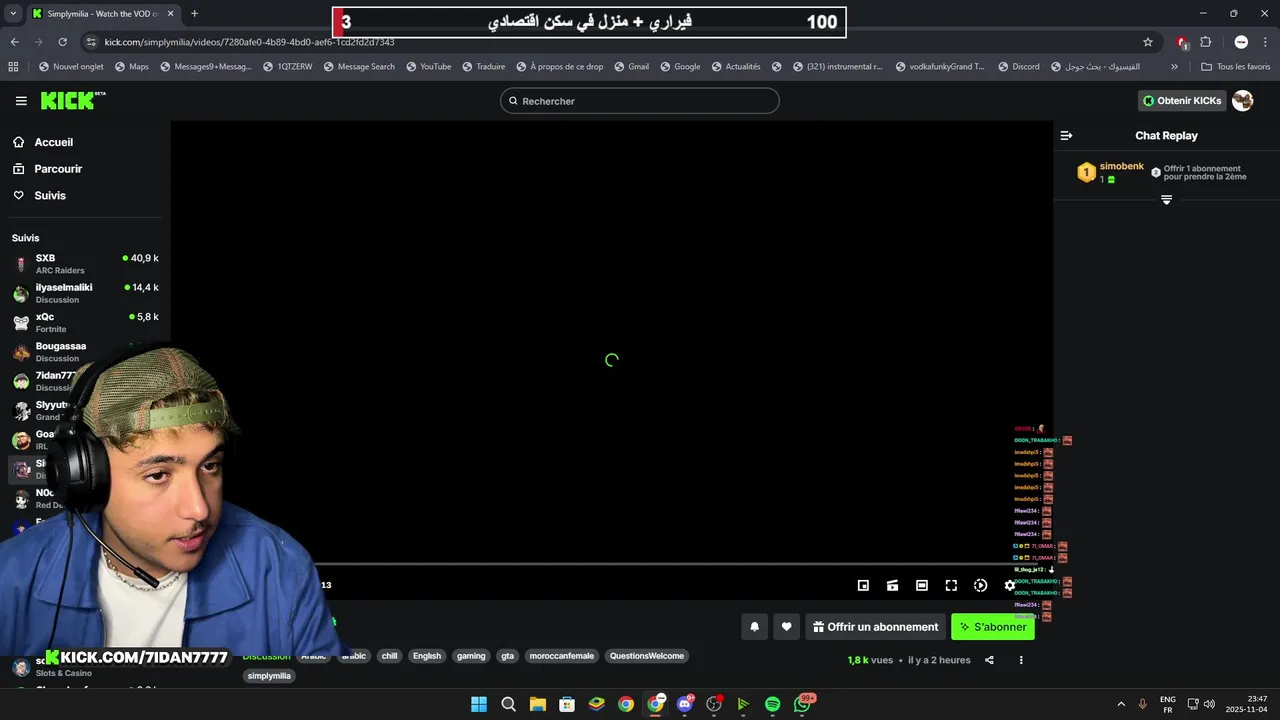The width and height of the screenshot is (1280, 720).
Task: Open playback speed control in player
Action: [980, 585]
